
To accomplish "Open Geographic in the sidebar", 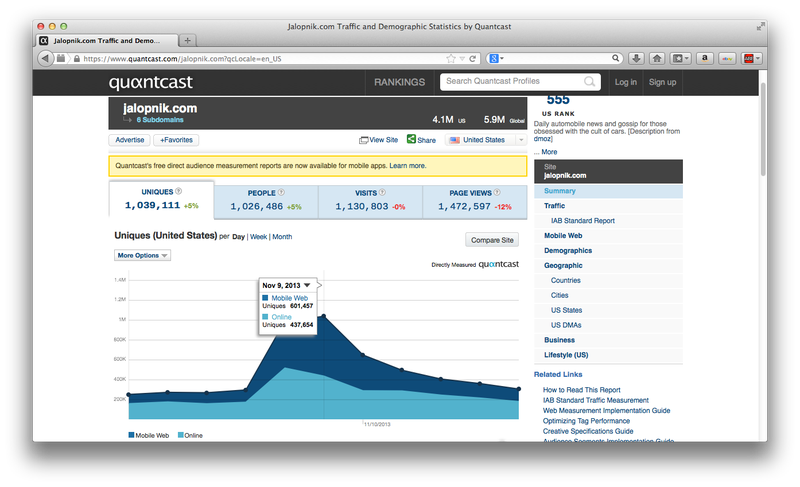I will [x=608, y=265].
